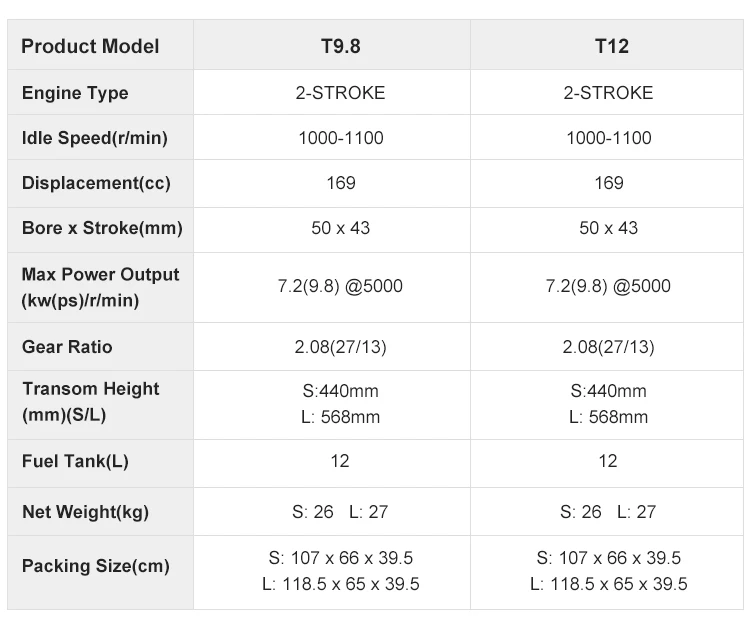
Task: Select the T9.8 column header
Action: [x=340, y=46]
